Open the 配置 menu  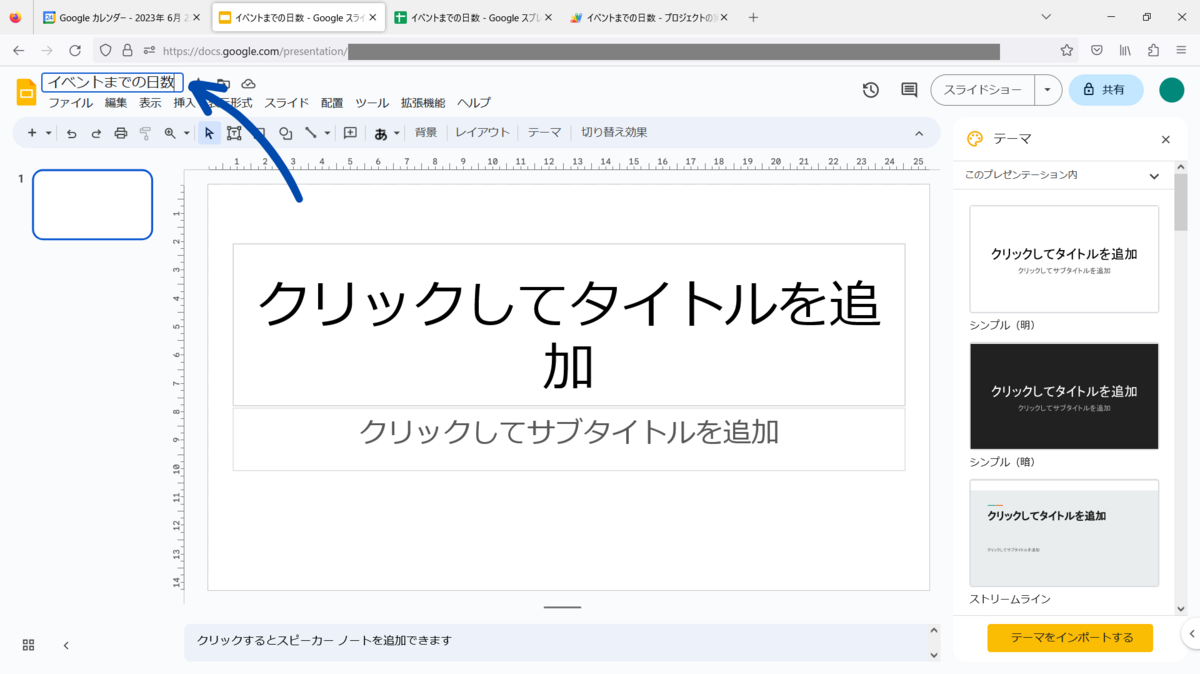click(332, 103)
